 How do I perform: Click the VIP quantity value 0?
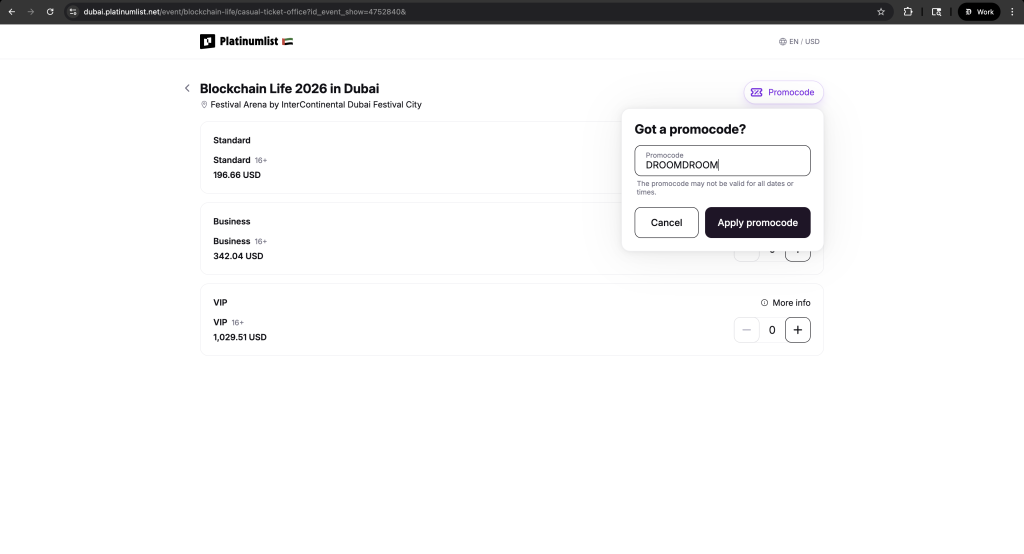point(772,330)
